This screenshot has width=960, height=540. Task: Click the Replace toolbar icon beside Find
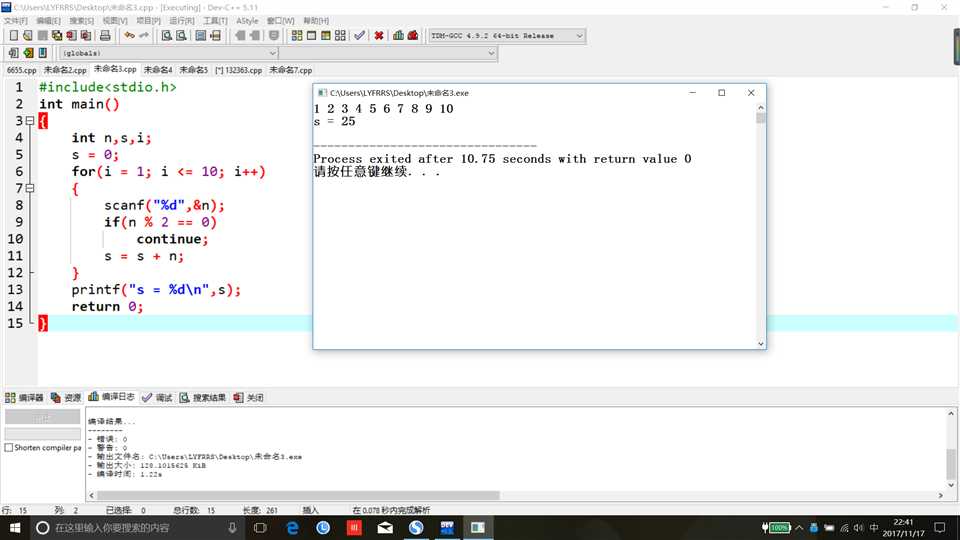coord(181,36)
